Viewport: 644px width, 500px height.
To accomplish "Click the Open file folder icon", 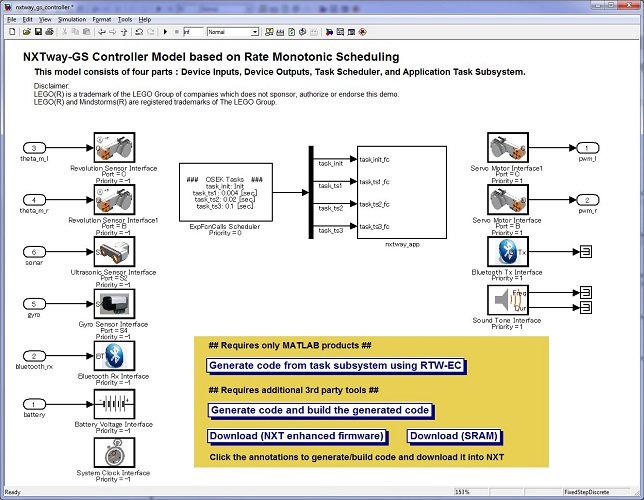I will pos(28,31).
